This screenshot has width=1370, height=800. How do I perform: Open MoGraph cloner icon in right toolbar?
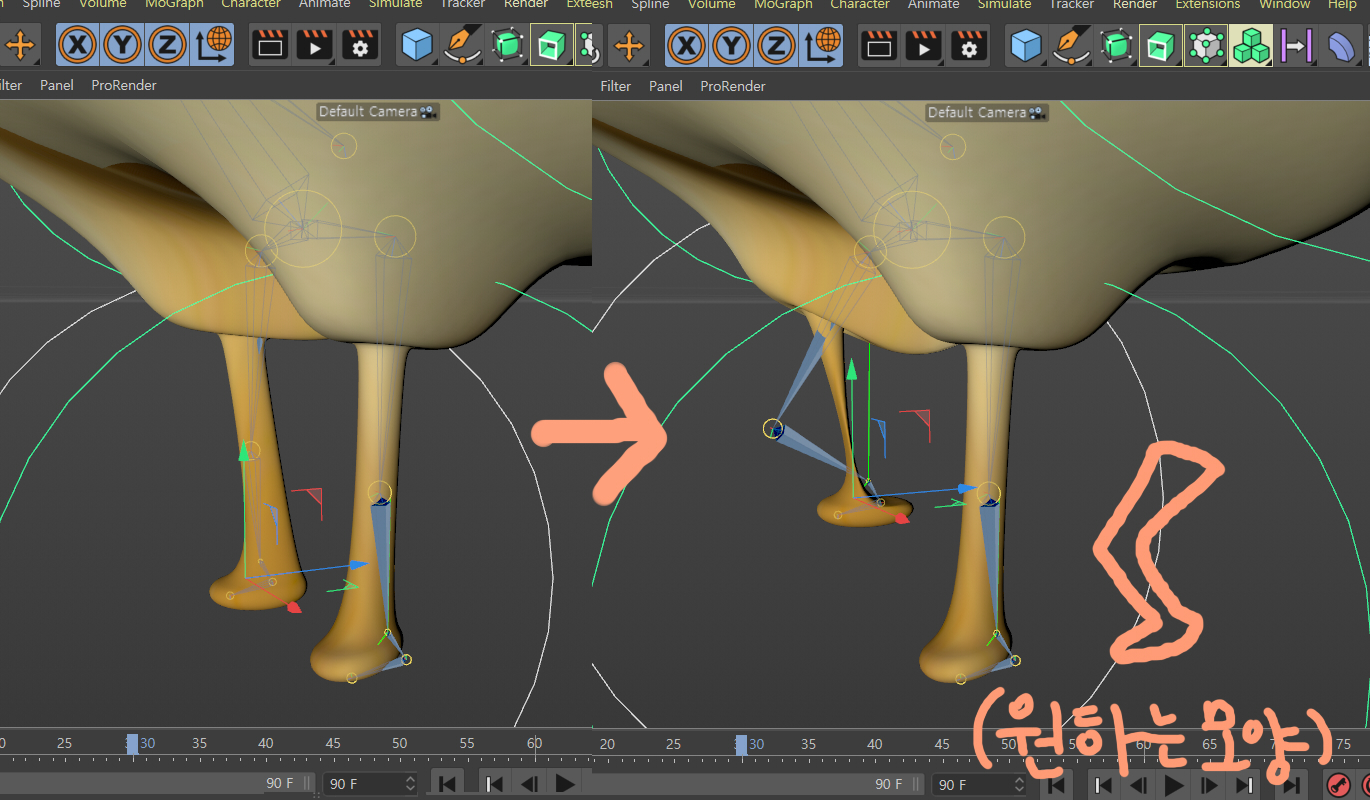[x=1205, y=46]
